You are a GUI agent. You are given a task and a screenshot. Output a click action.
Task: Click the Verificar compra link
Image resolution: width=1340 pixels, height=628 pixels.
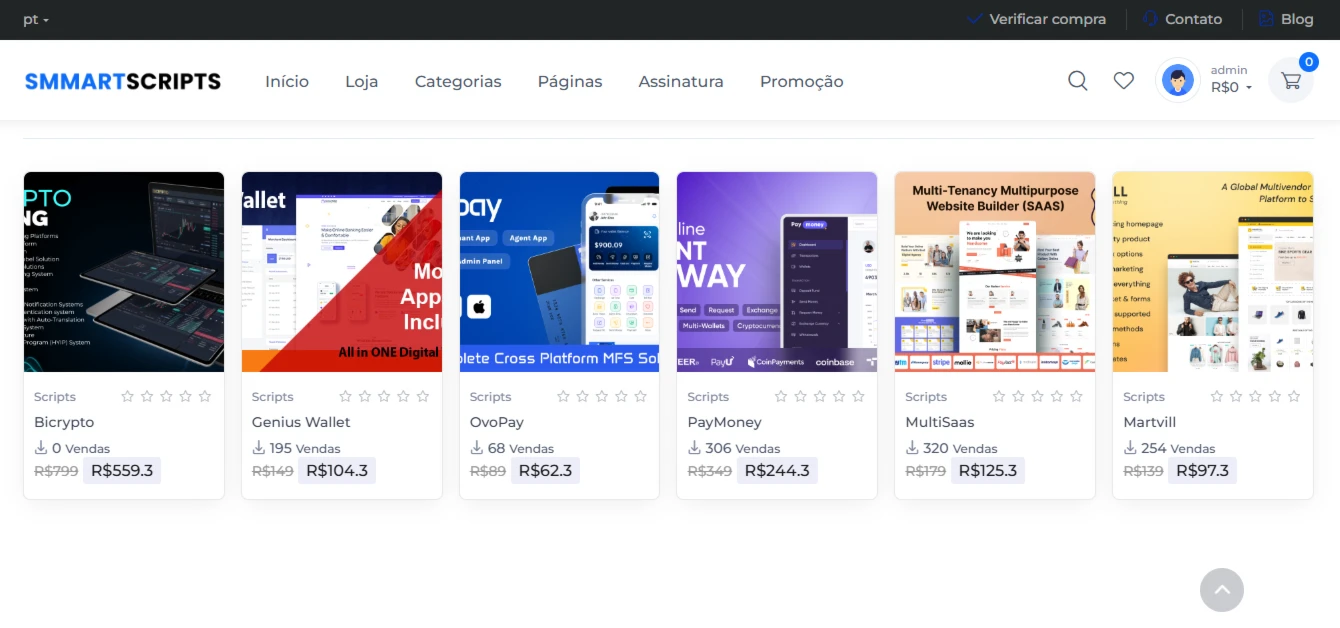pyautogui.click(x=1048, y=19)
